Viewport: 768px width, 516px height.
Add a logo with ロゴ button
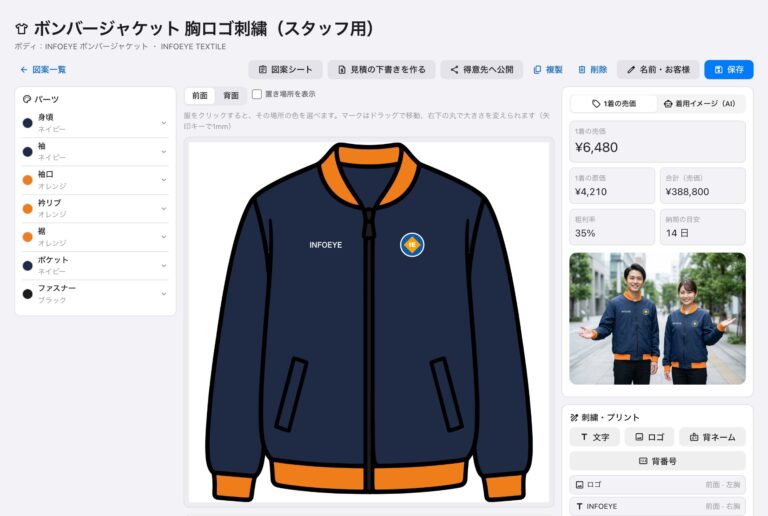pos(649,437)
